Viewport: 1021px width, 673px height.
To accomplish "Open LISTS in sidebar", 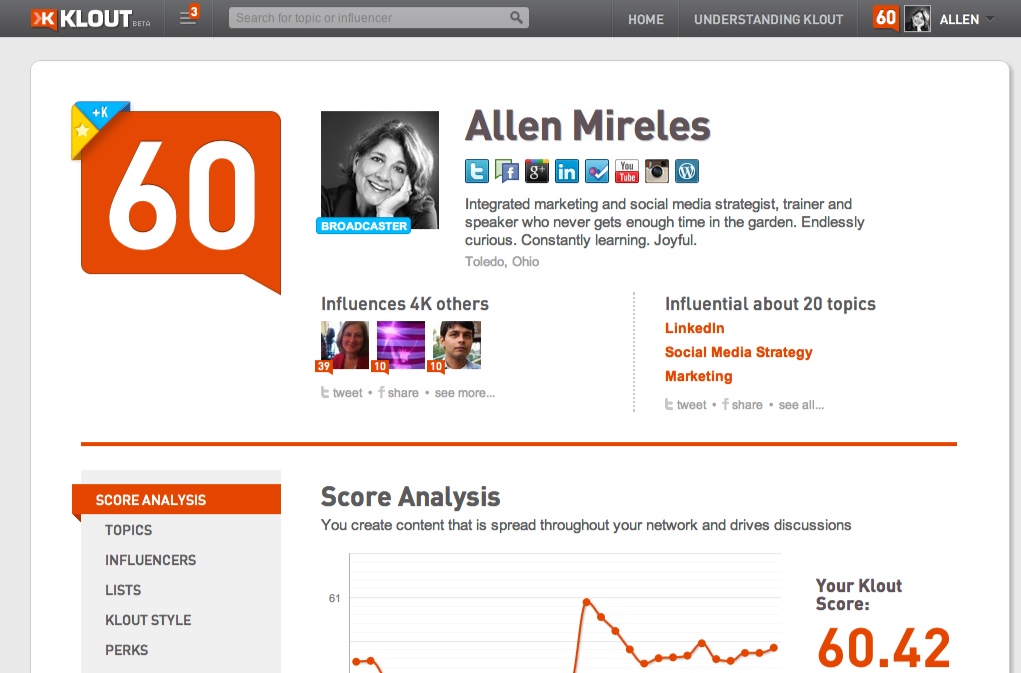I will coord(123,590).
